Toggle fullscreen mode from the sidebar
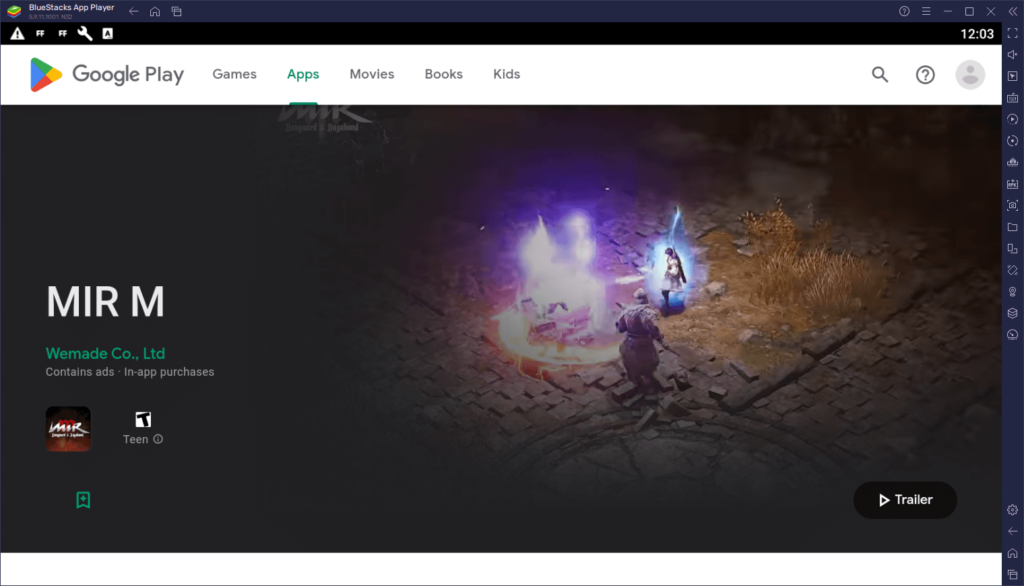The width and height of the screenshot is (1024, 586). pos(1013,33)
